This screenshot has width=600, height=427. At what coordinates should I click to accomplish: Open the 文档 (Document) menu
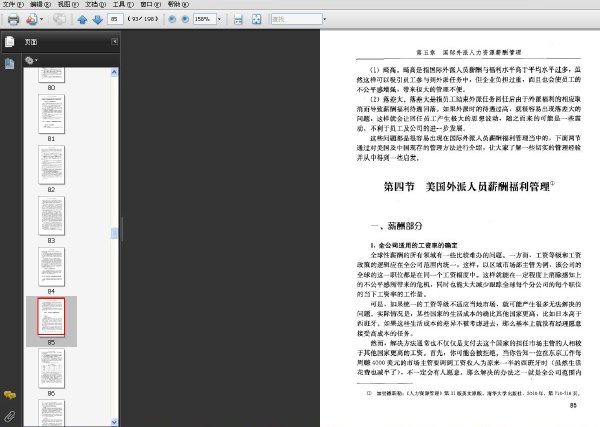96,4
